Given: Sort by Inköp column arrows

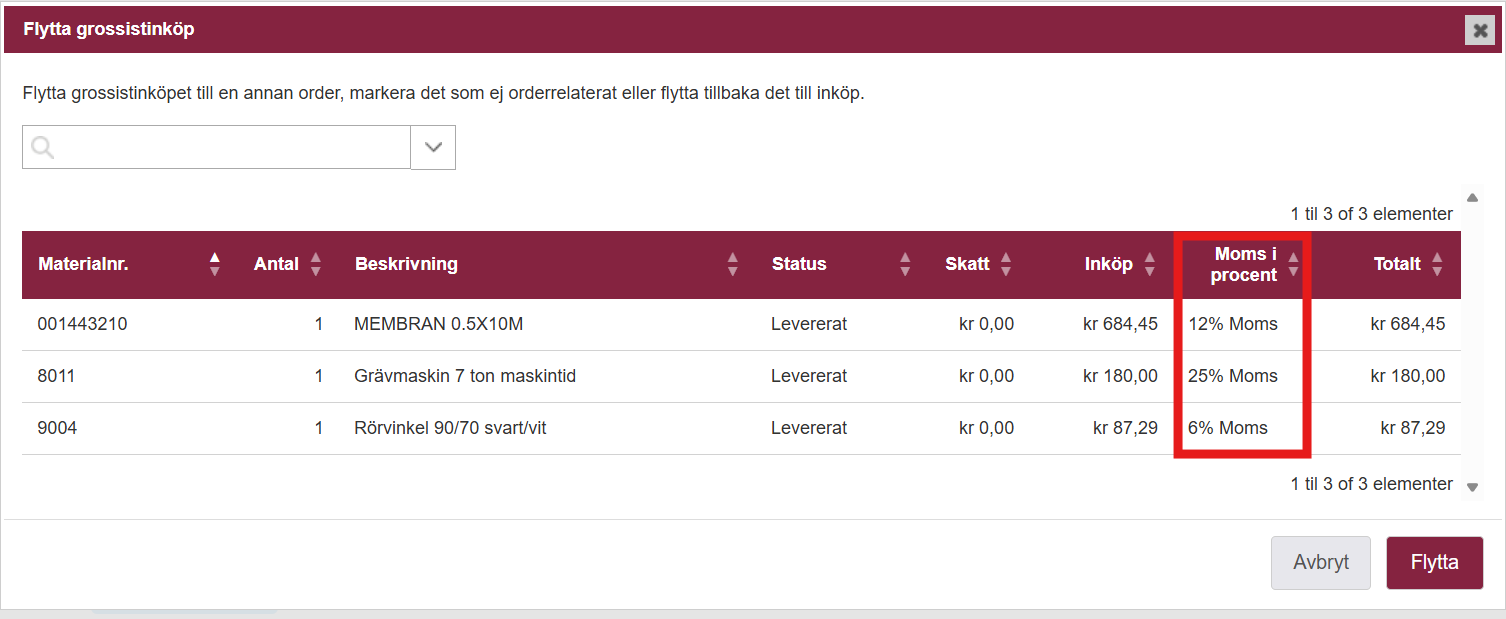Looking at the screenshot, I should pos(1150,264).
